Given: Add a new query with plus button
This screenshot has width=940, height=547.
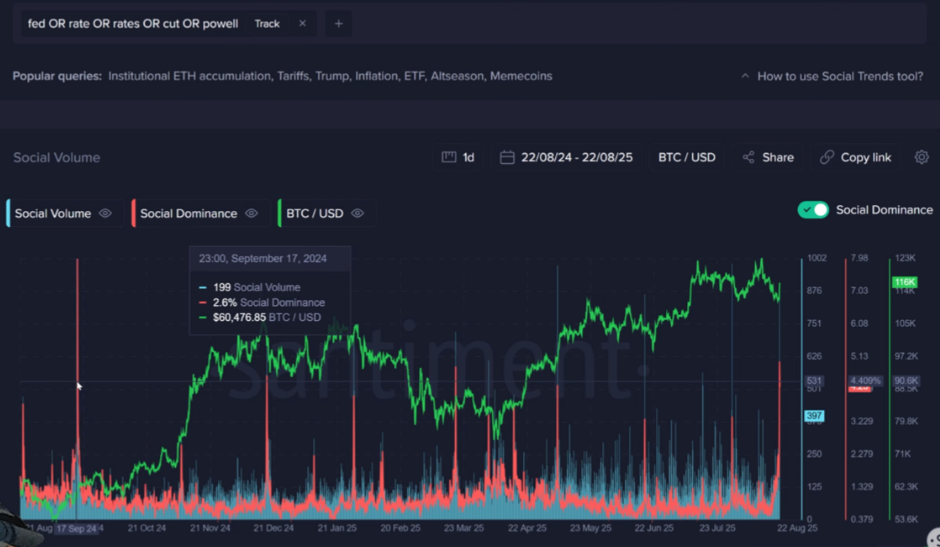Looking at the screenshot, I should tap(338, 23).
